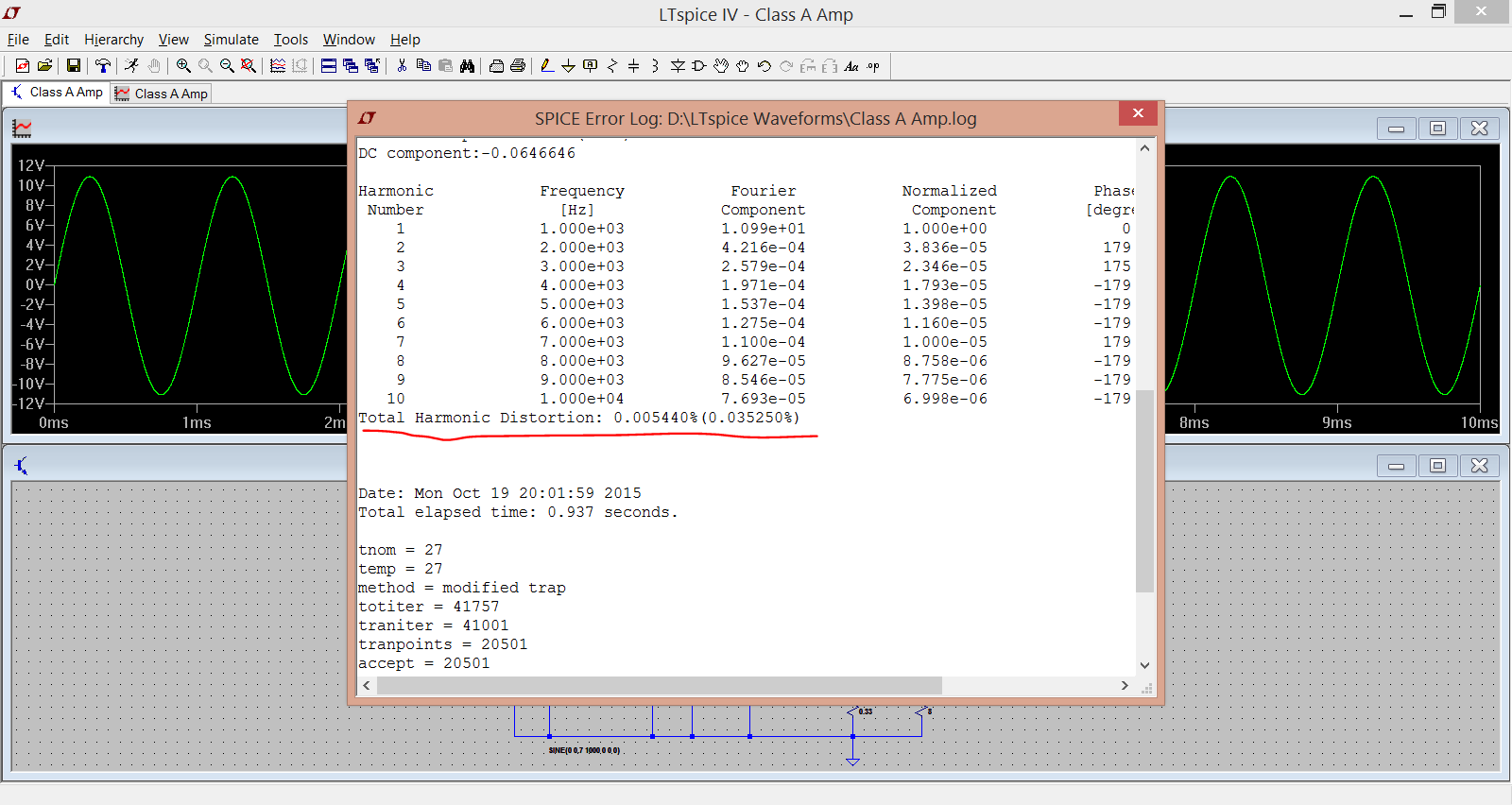Close the SPICE Error Log window
Image resolution: width=1512 pixels, height=805 pixels.
(1138, 113)
